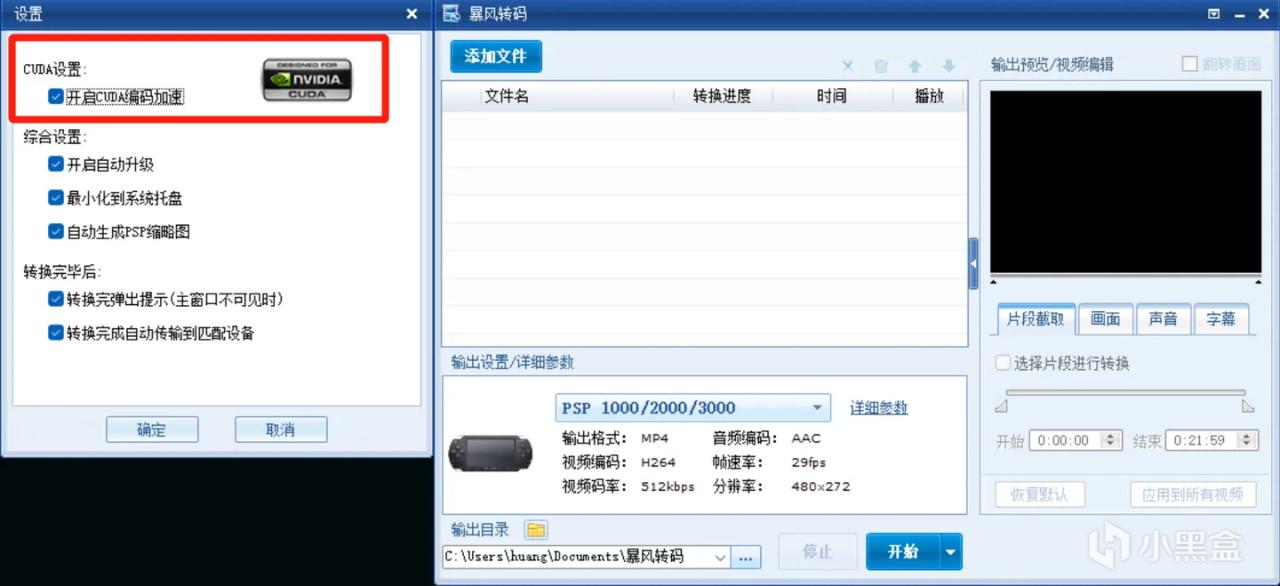Toggle 转换完弹出提示 checkbox
The image size is (1280, 586).
pos(56,299)
